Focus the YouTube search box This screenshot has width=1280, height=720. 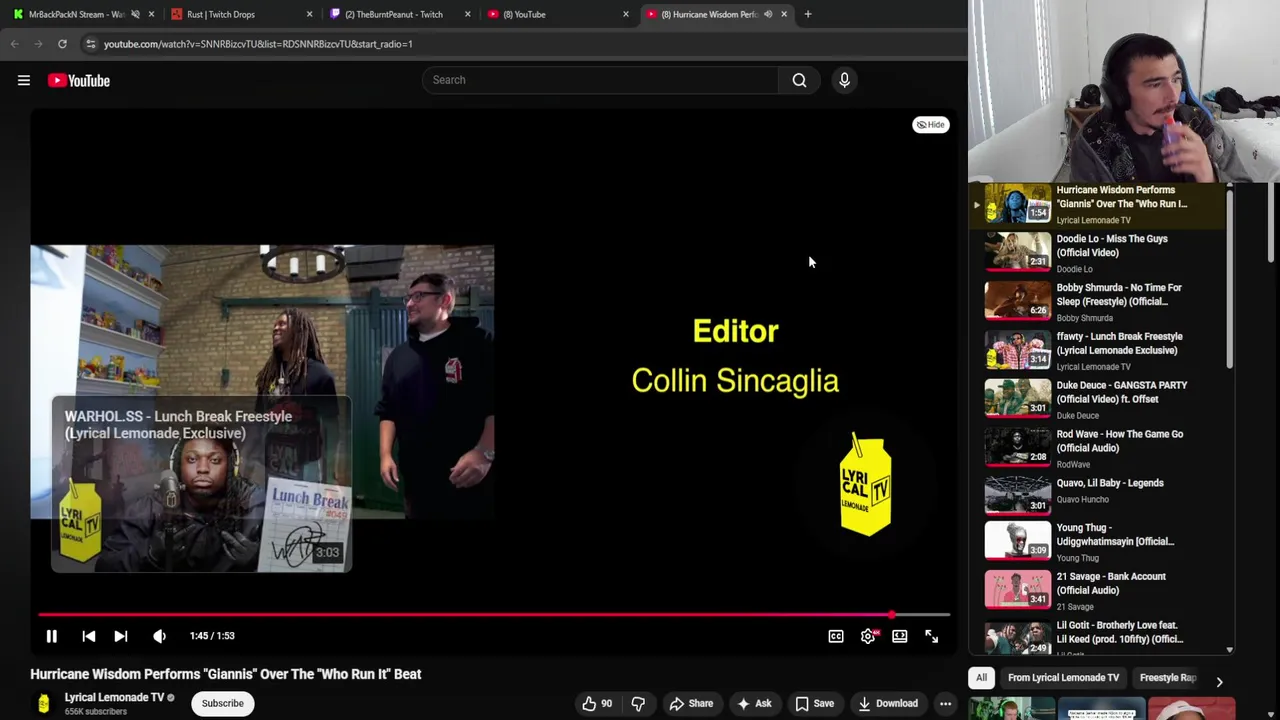(600, 80)
